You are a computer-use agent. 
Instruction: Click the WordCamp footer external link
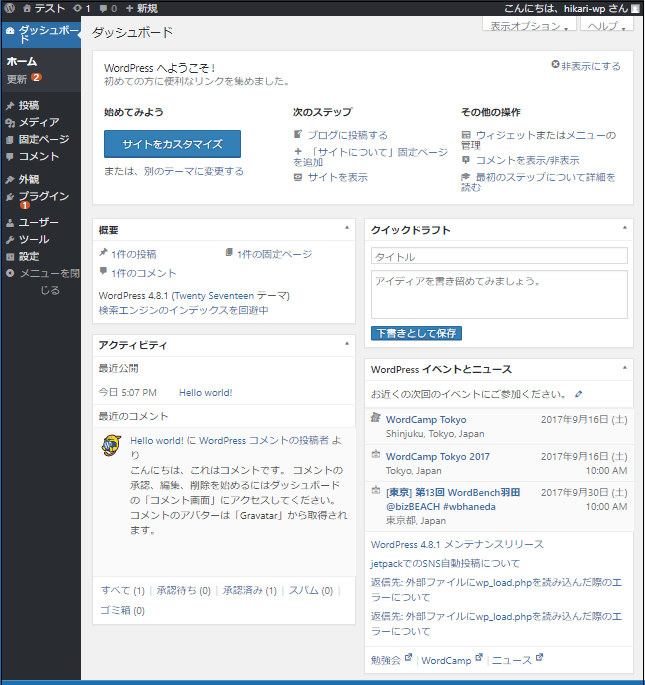tap(452, 660)
